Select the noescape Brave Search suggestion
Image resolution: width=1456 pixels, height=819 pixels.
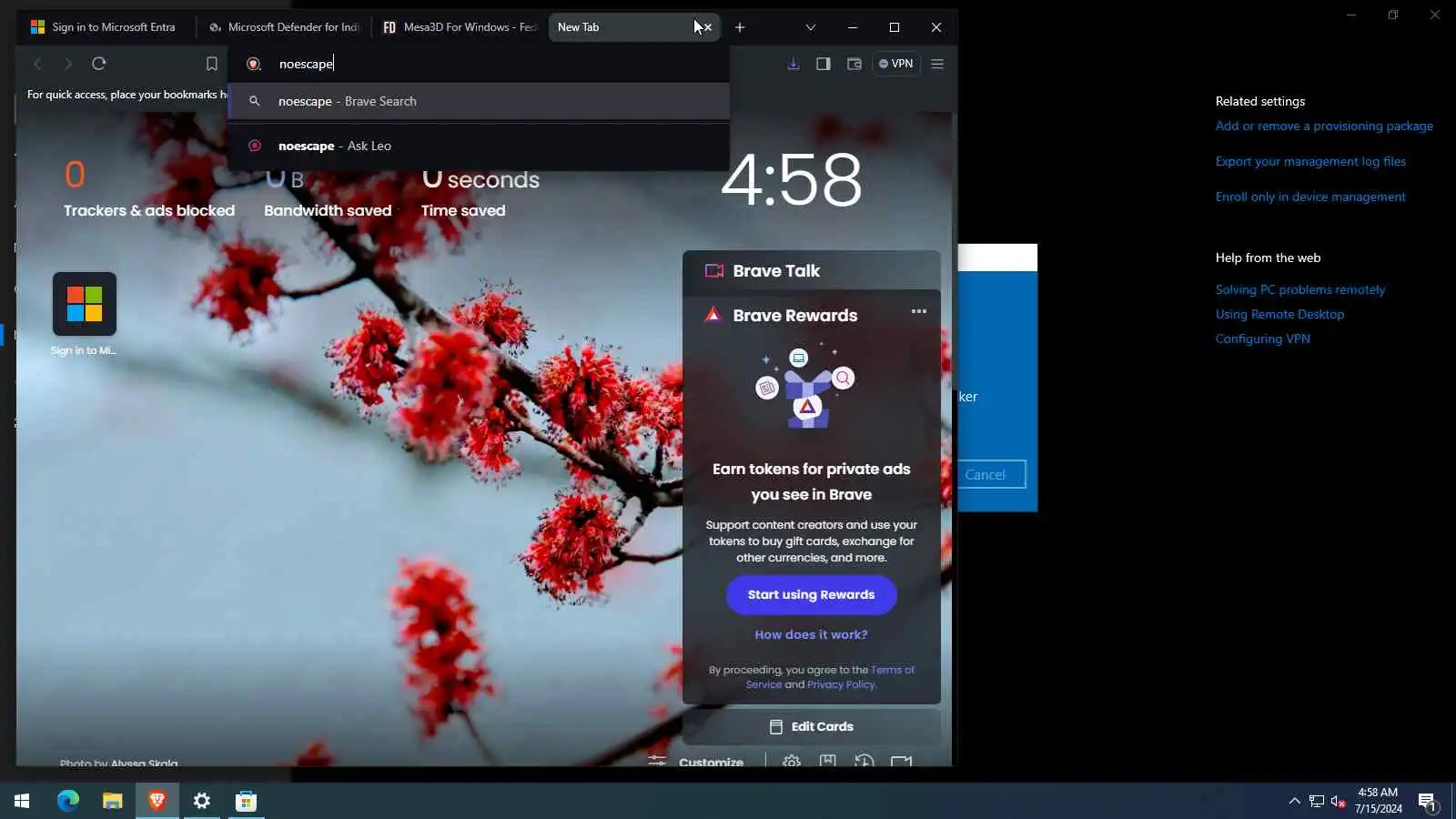click(479, 101)
